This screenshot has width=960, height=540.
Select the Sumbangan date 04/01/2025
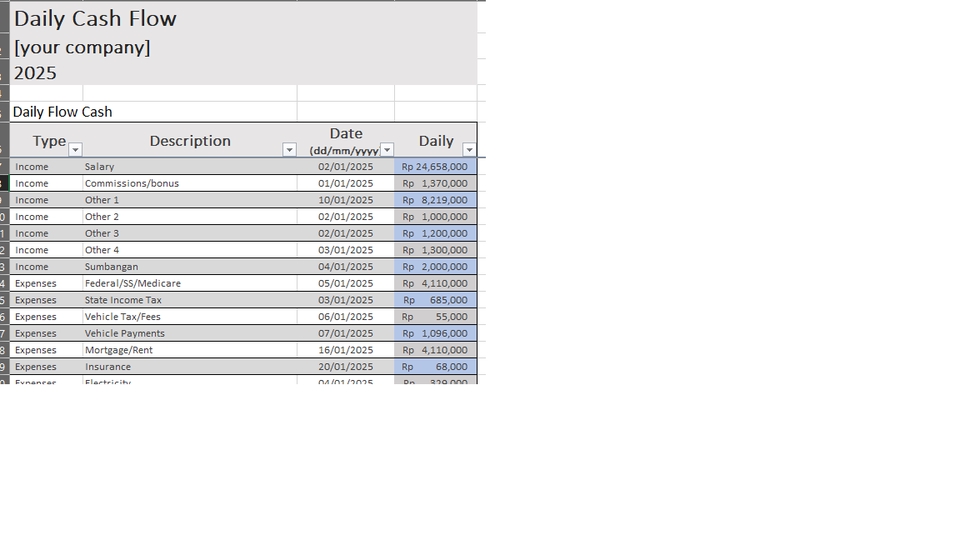pos(346,266)
